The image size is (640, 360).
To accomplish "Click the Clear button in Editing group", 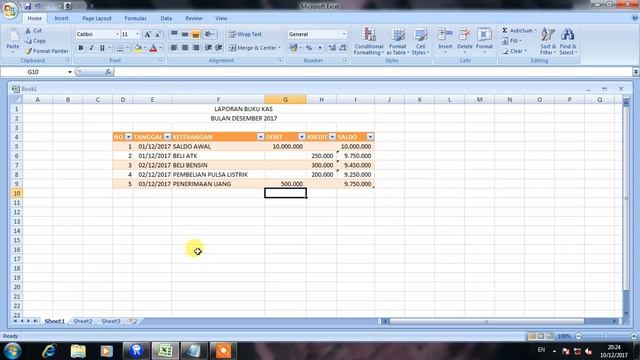I will point(514,51).
